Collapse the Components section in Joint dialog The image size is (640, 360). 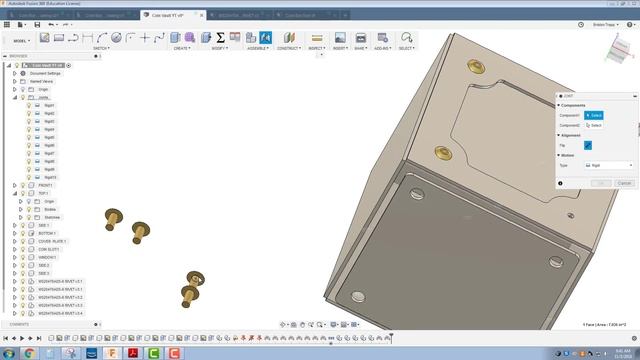coord(559,105)
